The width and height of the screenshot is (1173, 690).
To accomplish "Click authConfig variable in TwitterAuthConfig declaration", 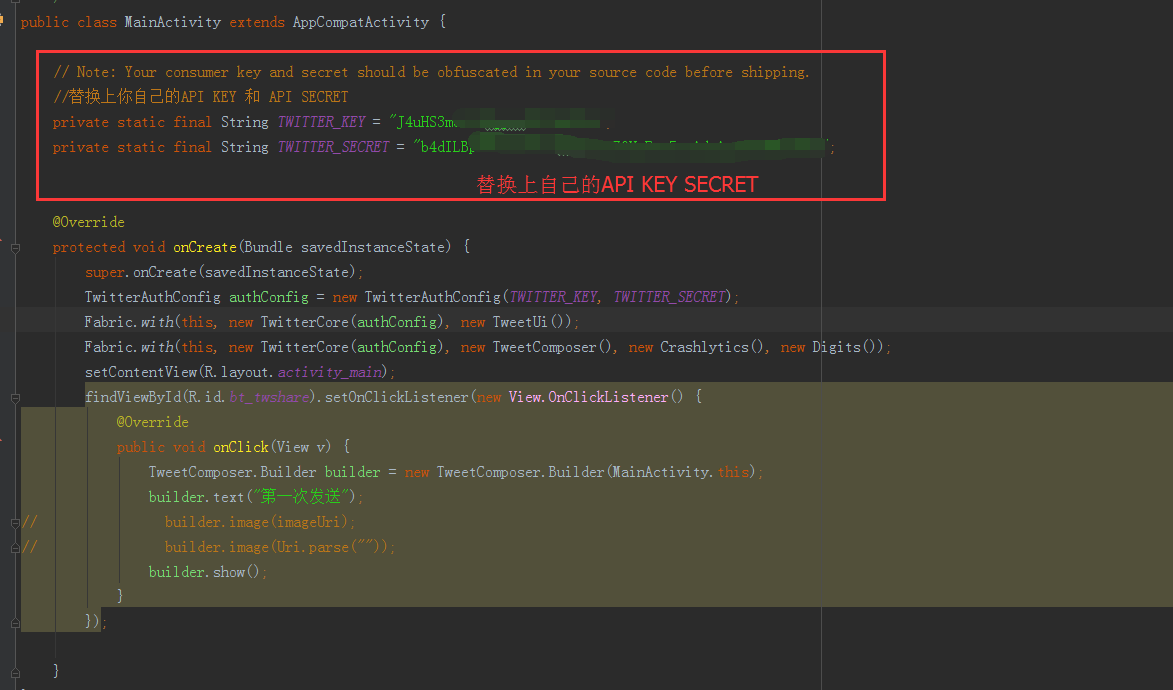I will 269,297.
